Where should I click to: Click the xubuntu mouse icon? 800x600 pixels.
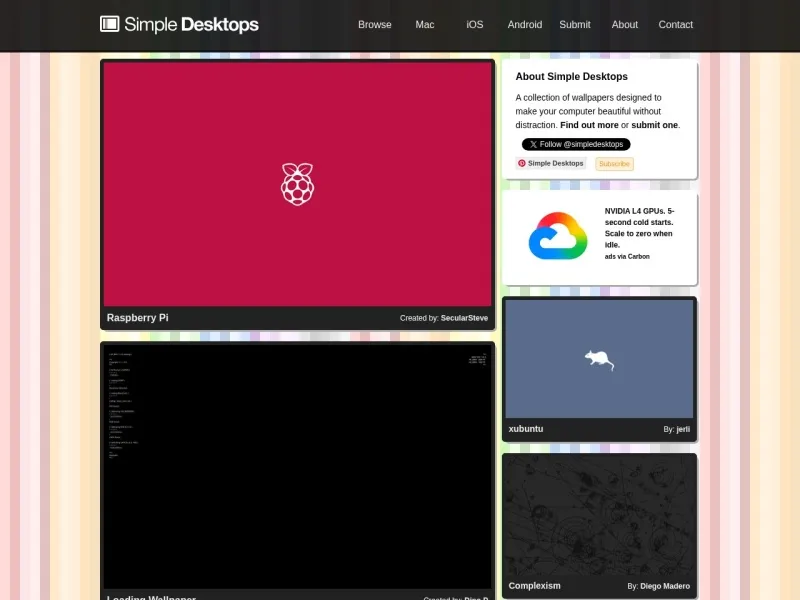[x=599, y=360]
